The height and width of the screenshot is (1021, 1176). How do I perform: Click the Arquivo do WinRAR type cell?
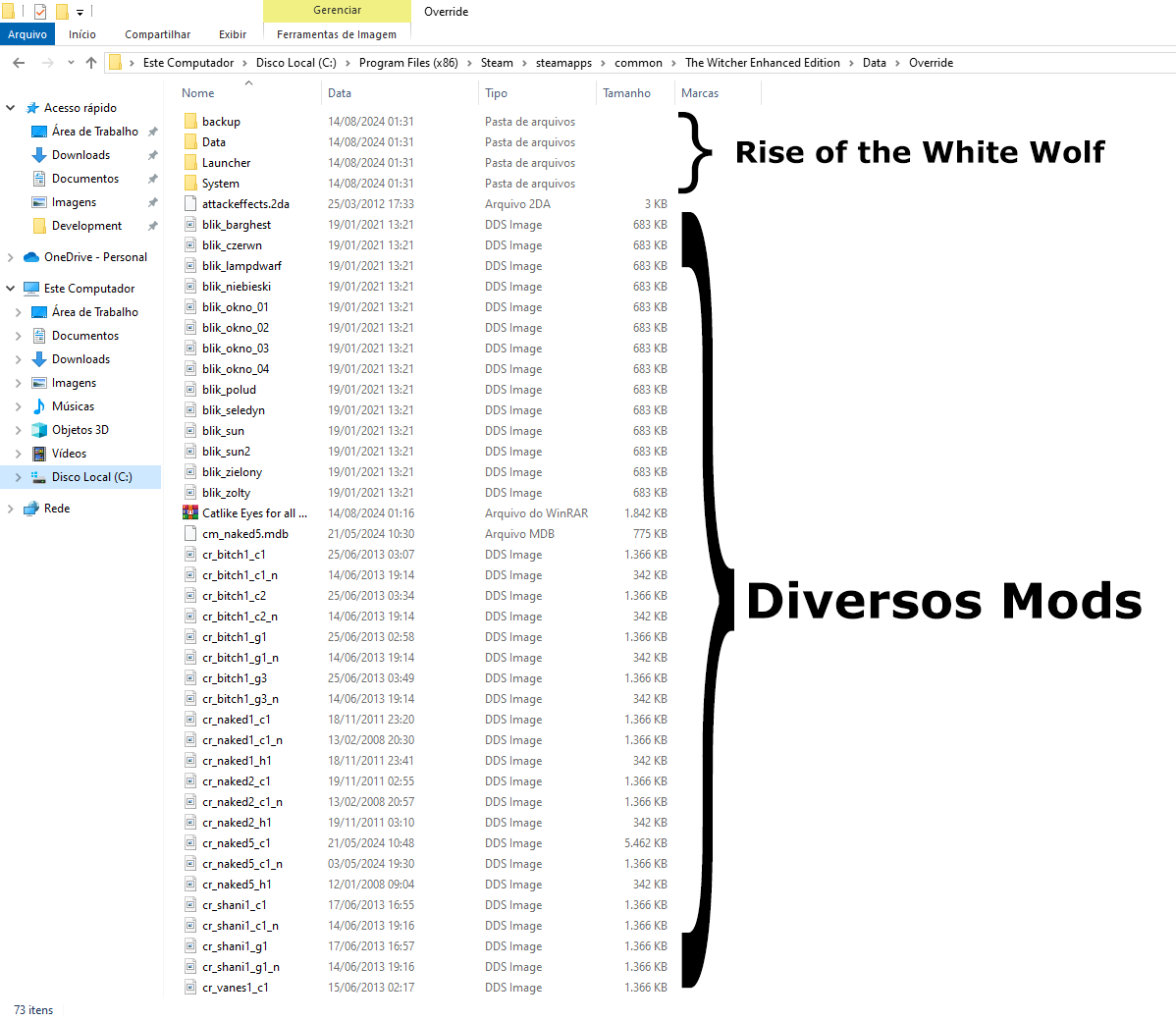click(x=536, y=513)
